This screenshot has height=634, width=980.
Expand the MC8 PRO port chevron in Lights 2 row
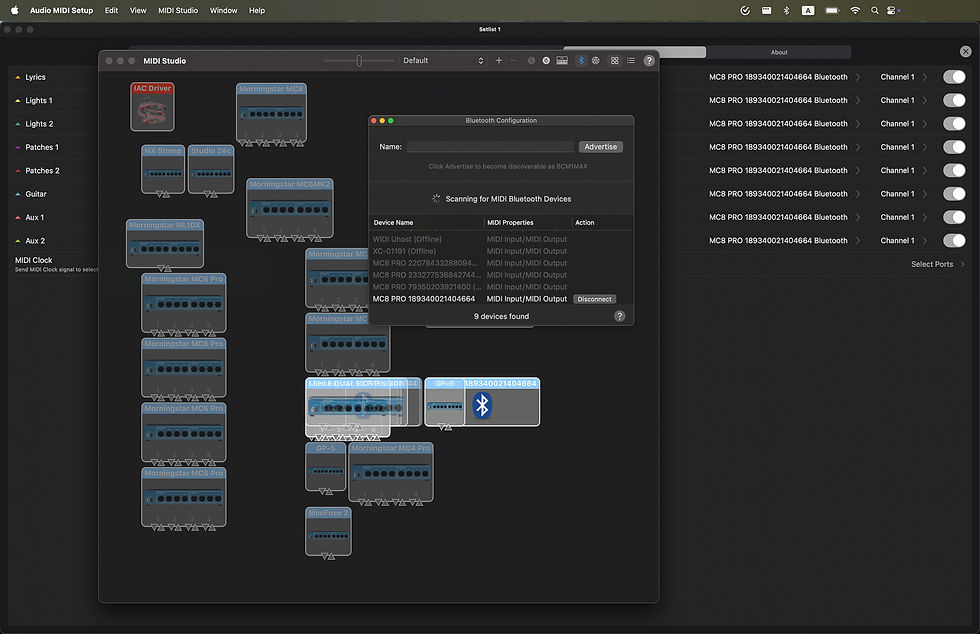coord(858,124)
